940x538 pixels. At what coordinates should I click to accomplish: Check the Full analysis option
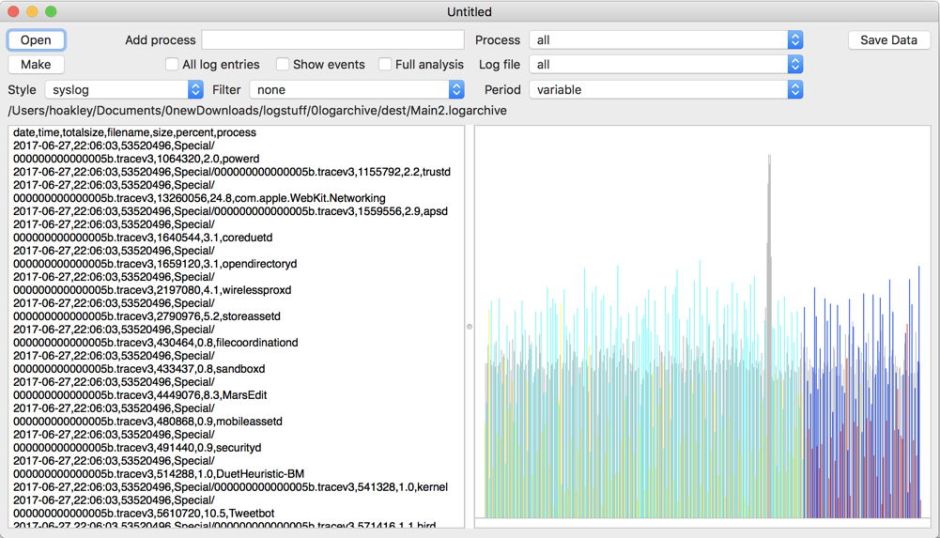tap(385, 65)
